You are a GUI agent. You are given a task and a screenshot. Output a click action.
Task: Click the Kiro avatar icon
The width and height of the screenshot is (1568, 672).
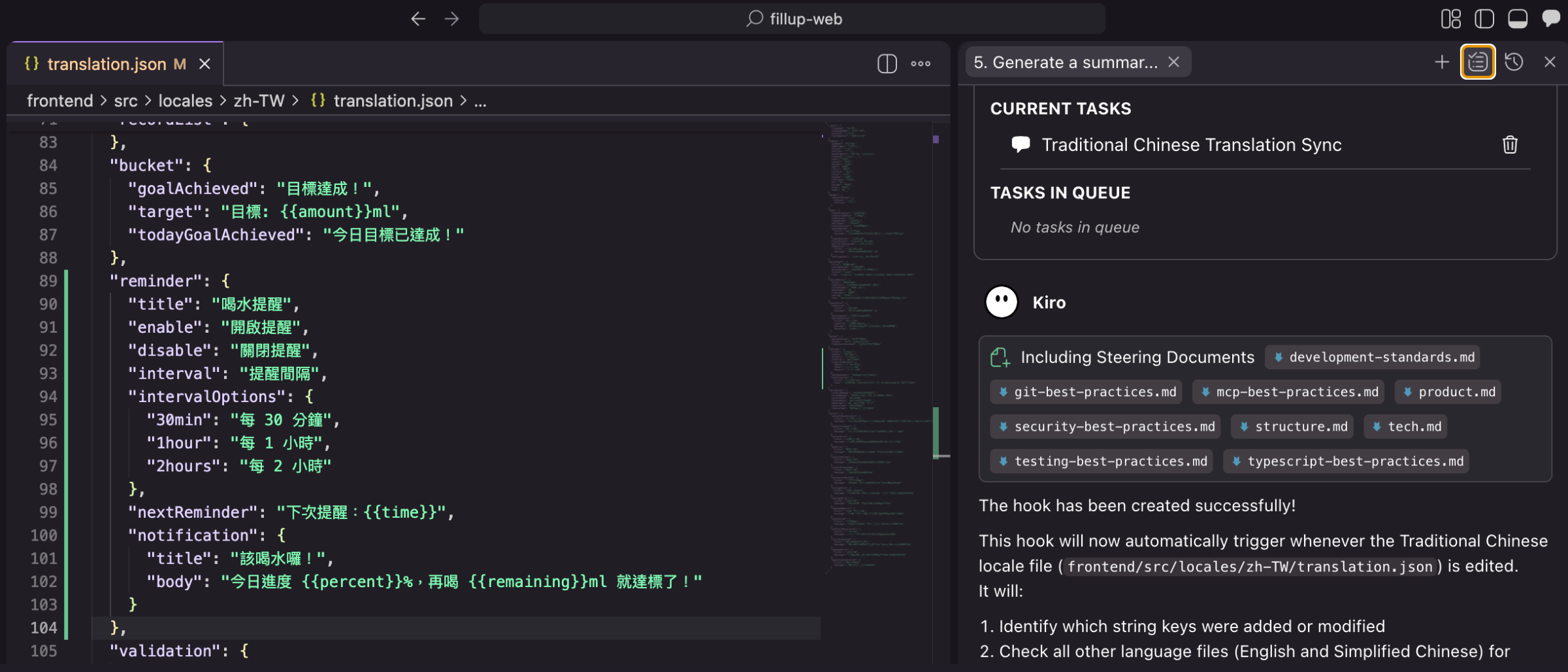click(x=1002, y=302)
